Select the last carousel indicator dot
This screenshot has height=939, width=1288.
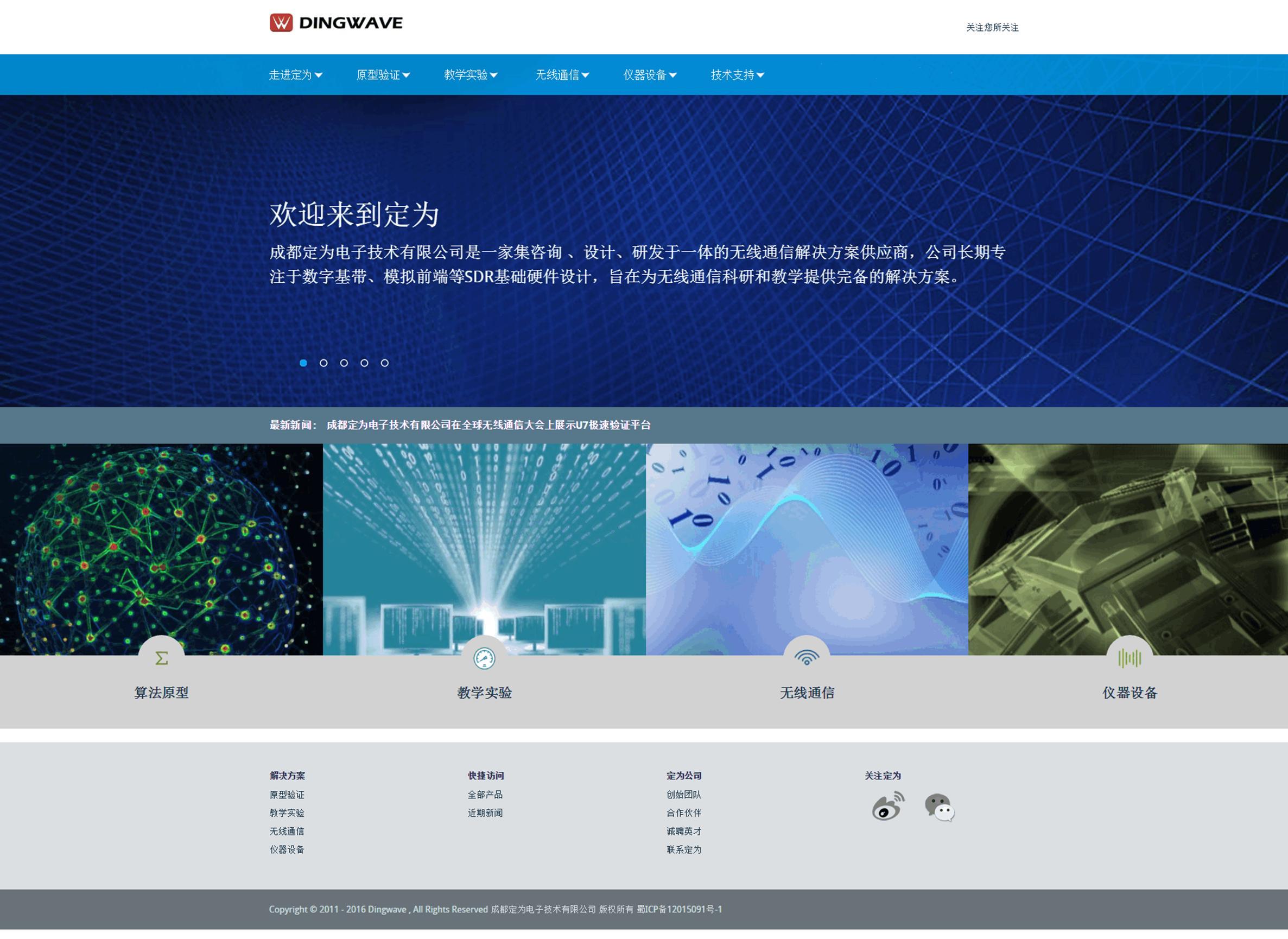(385, 363)
